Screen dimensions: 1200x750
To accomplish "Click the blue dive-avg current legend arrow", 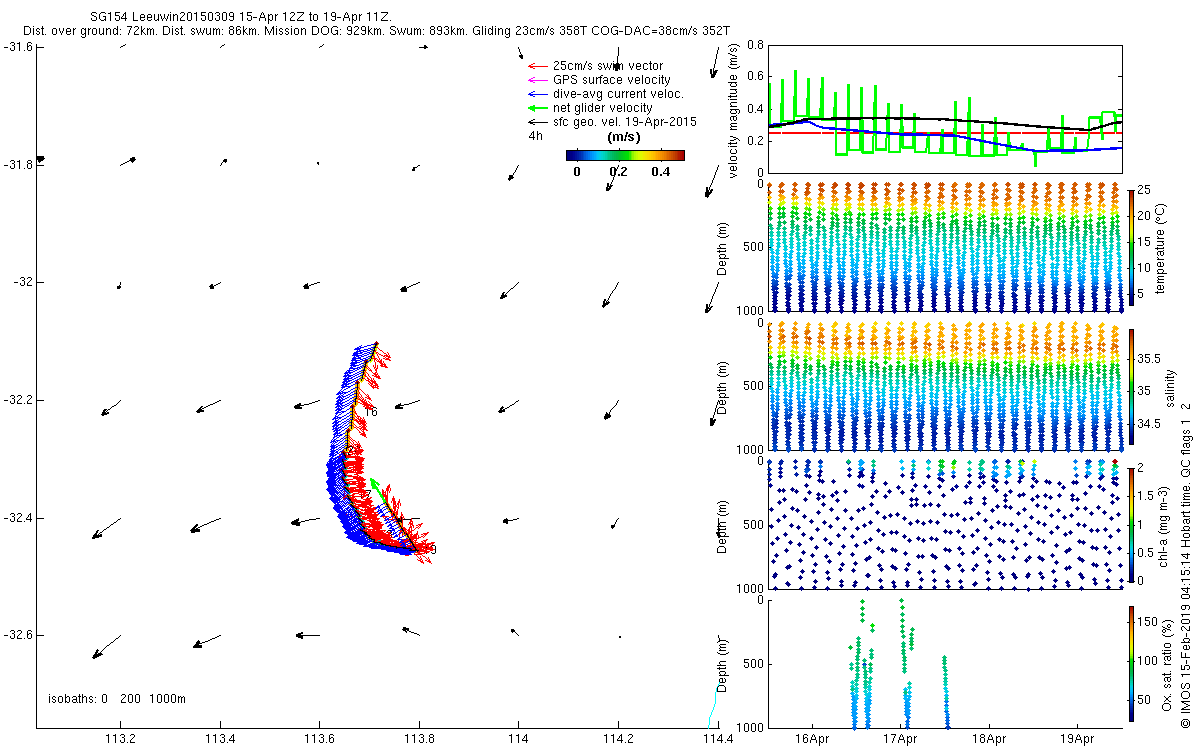I will click(x=537, y=94).
